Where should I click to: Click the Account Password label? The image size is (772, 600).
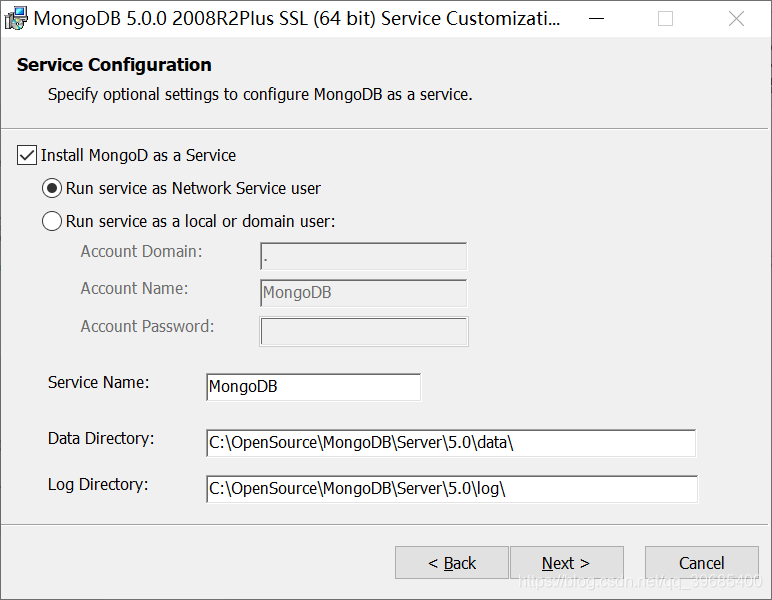(148, 326)
